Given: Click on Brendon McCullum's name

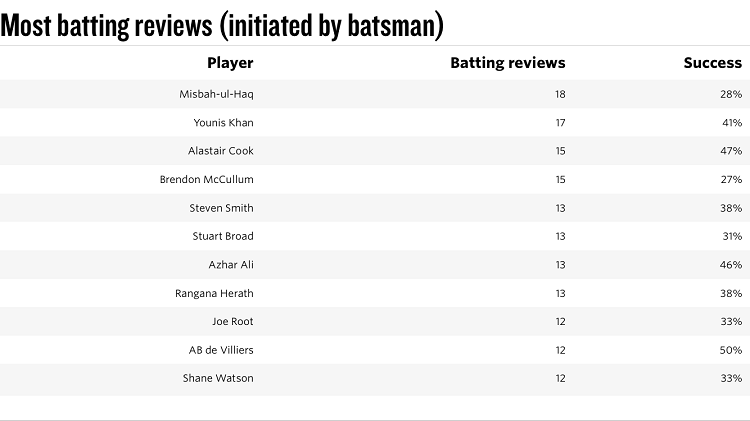Looking at the screenshot, I should (207, 179).
